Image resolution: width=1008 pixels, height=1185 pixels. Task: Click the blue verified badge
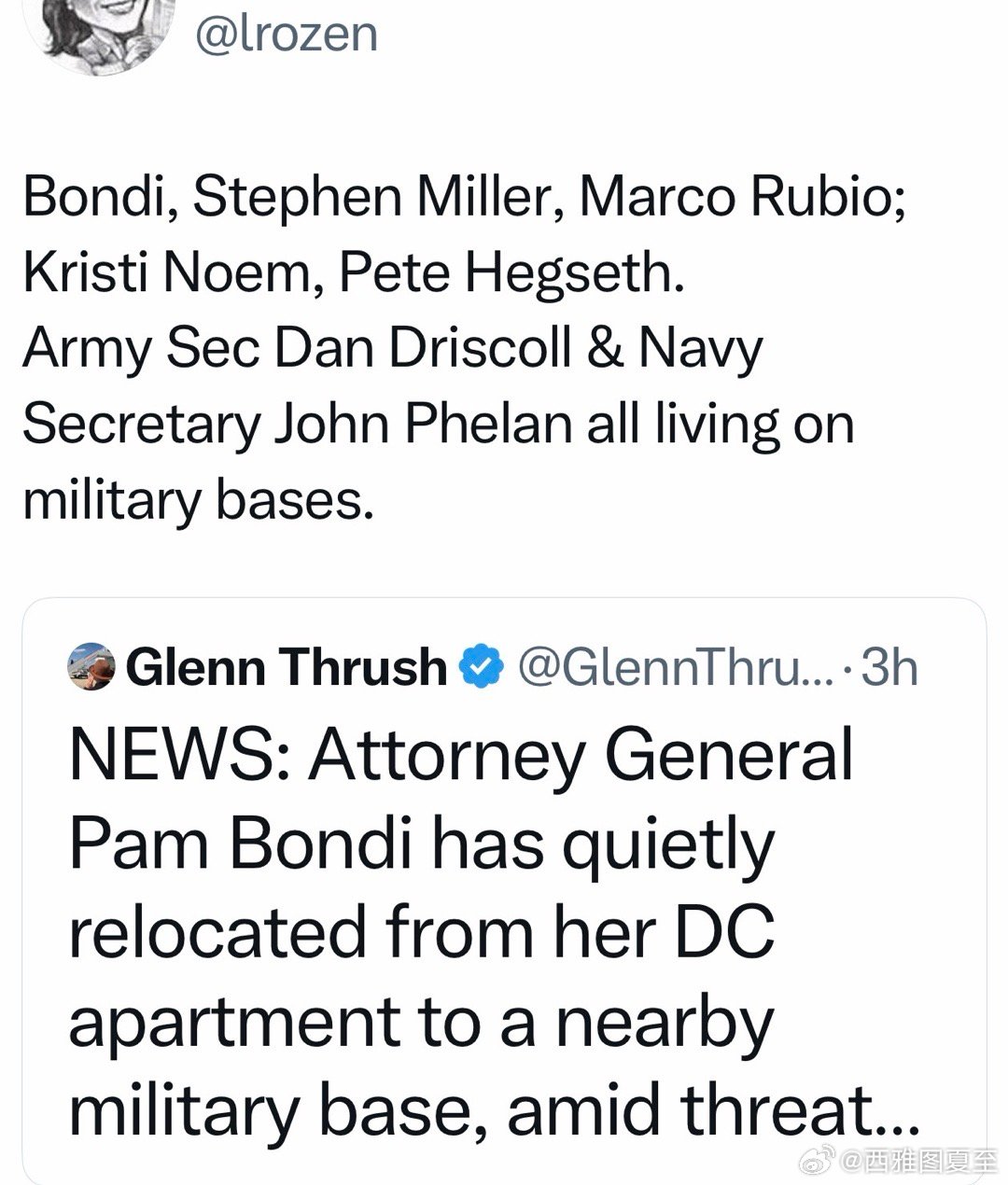(x=483, y=666)
